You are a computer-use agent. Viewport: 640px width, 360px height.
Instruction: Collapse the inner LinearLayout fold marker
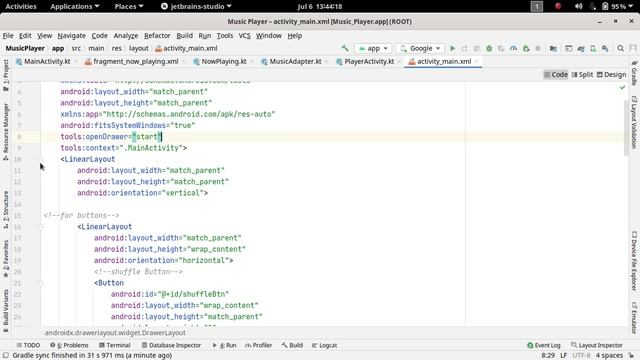coord(40,227)
